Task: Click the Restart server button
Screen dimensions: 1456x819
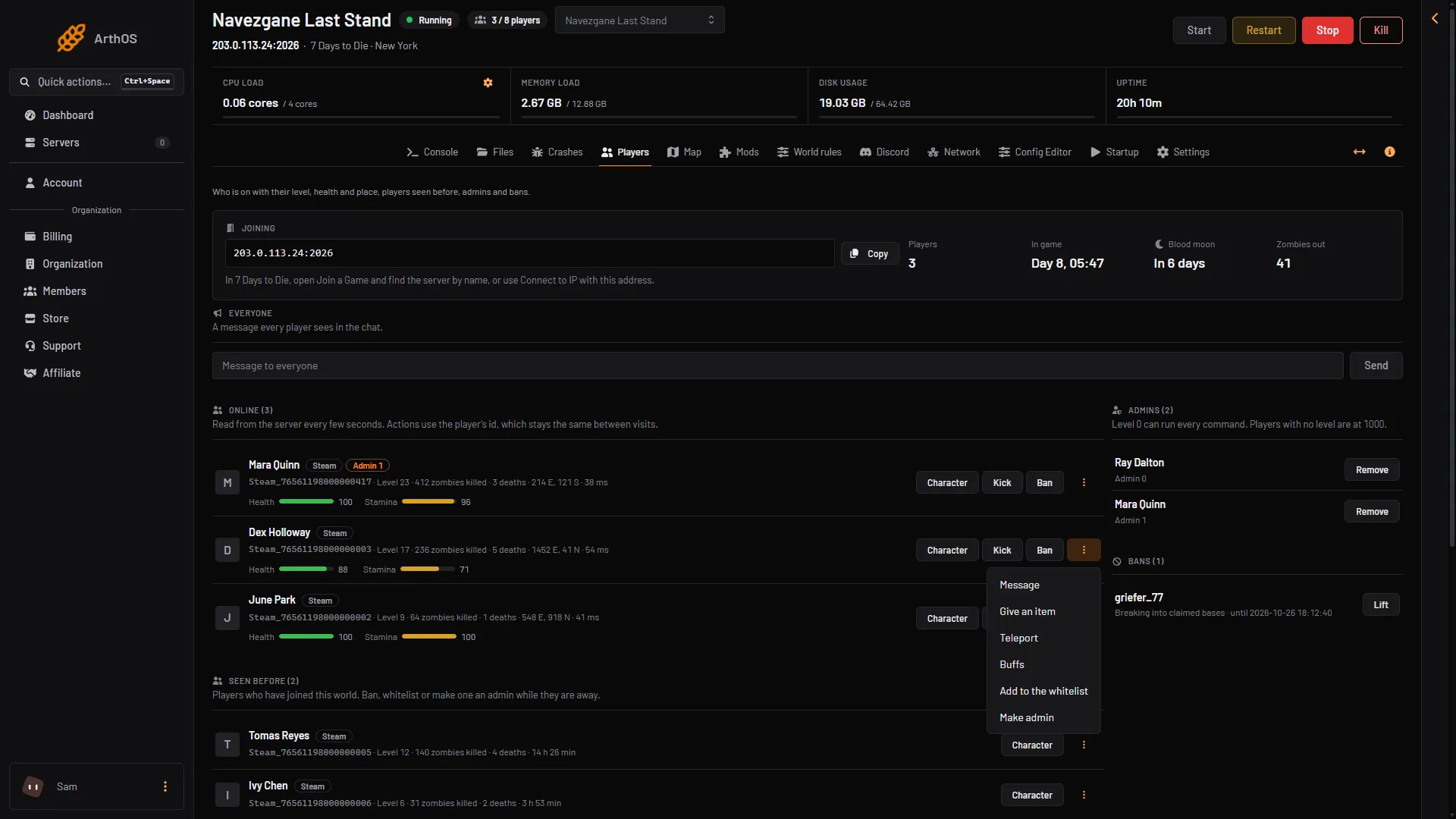Action: click(x=1263, y=30)
